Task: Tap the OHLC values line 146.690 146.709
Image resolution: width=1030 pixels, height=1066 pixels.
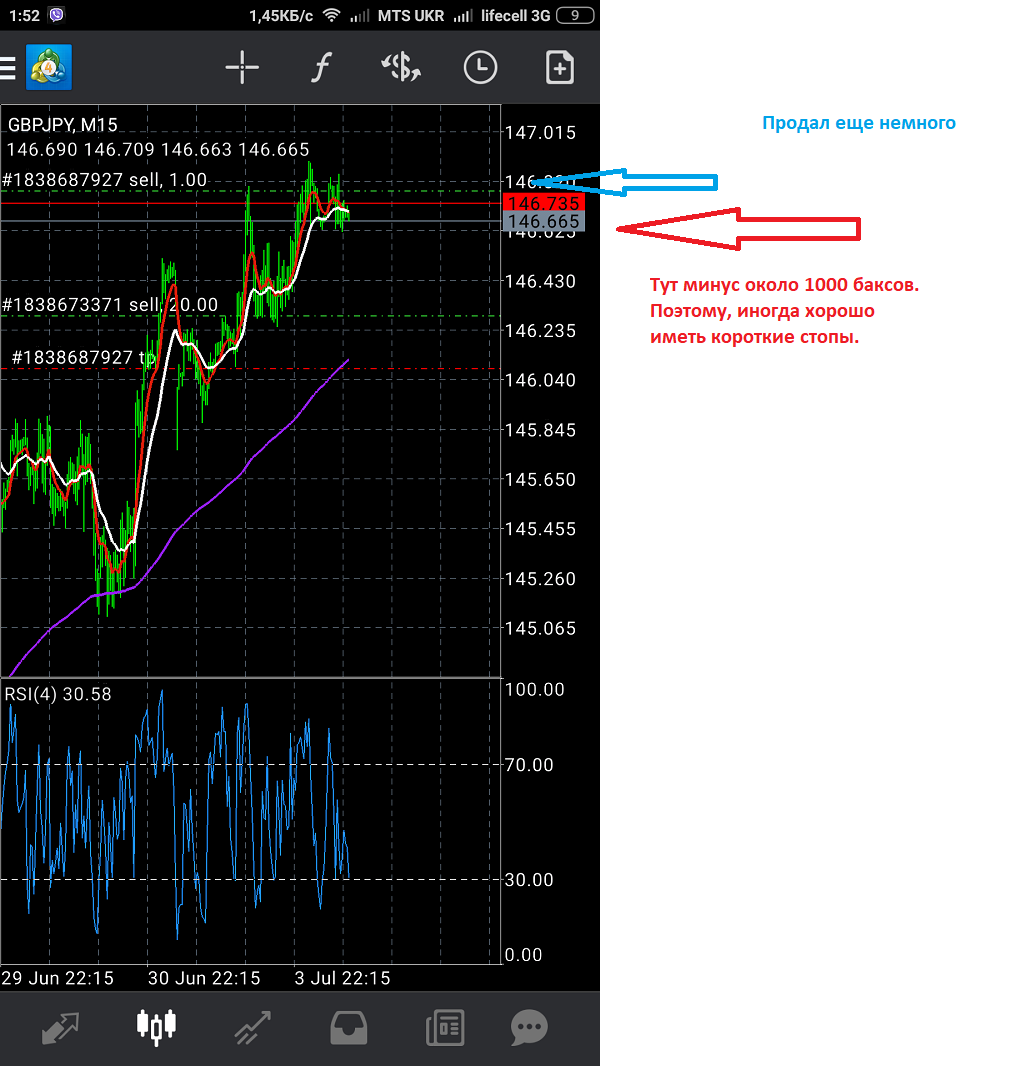Action: click(x=158, y=150)
